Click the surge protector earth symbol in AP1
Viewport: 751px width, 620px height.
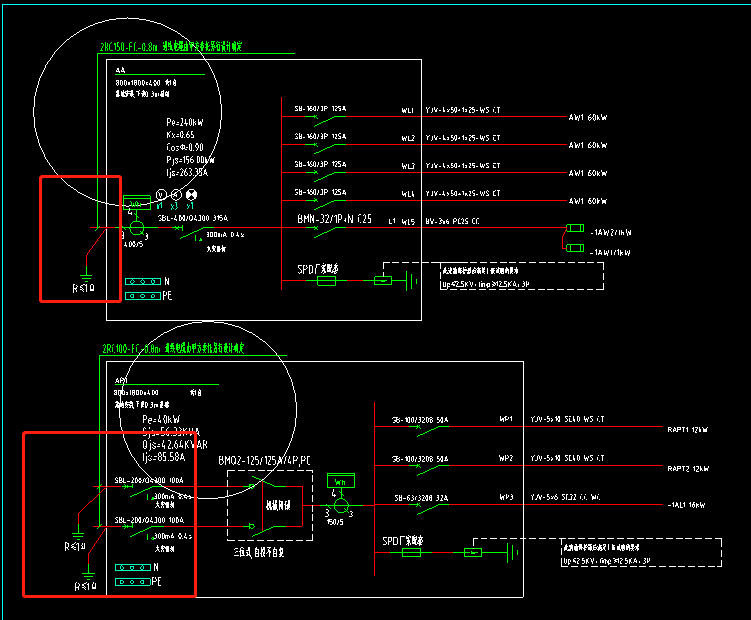coord(512,553)
